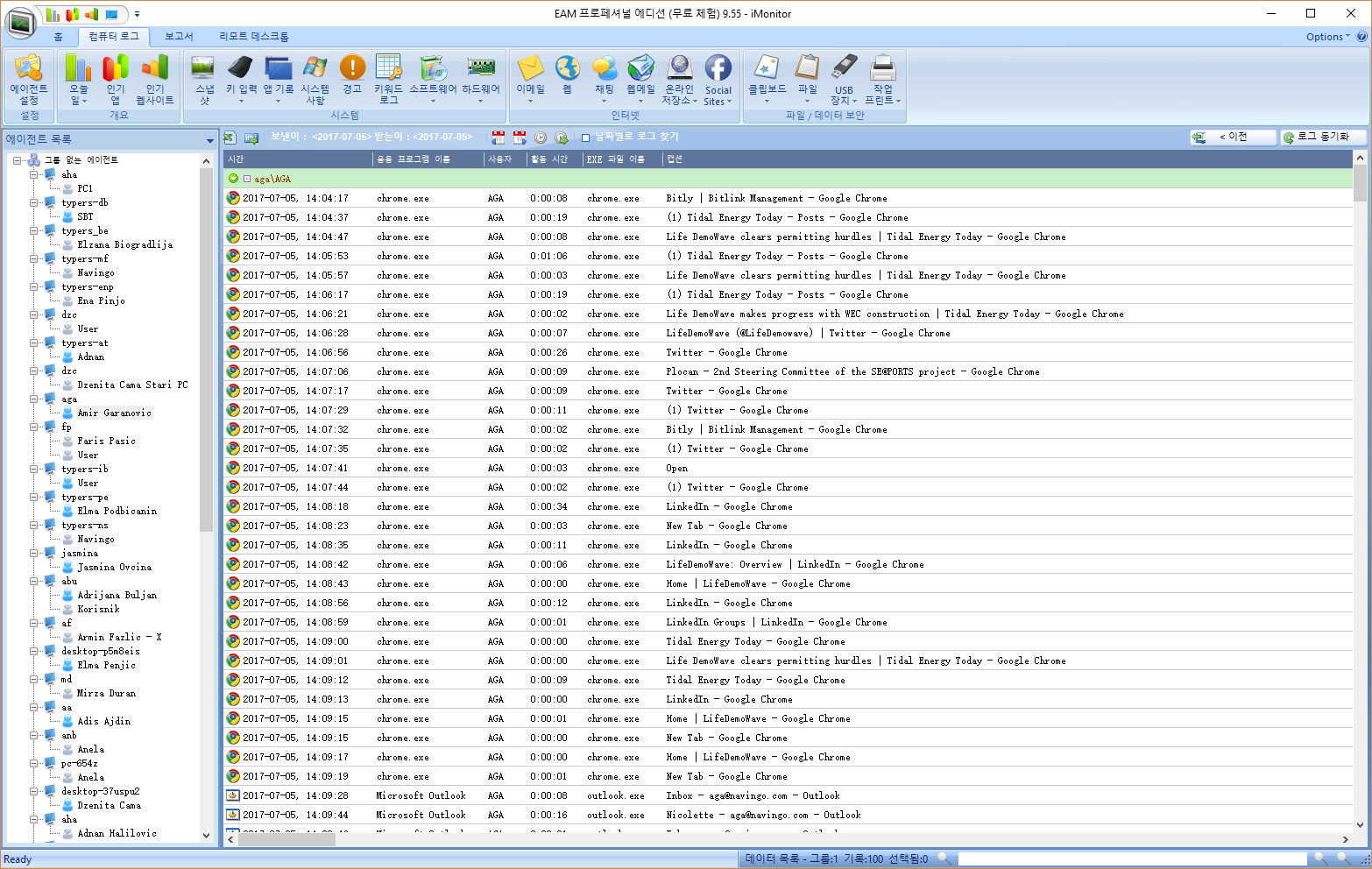
Task: Click the magnifier icon left of the status search box
Action: point(944,859)
